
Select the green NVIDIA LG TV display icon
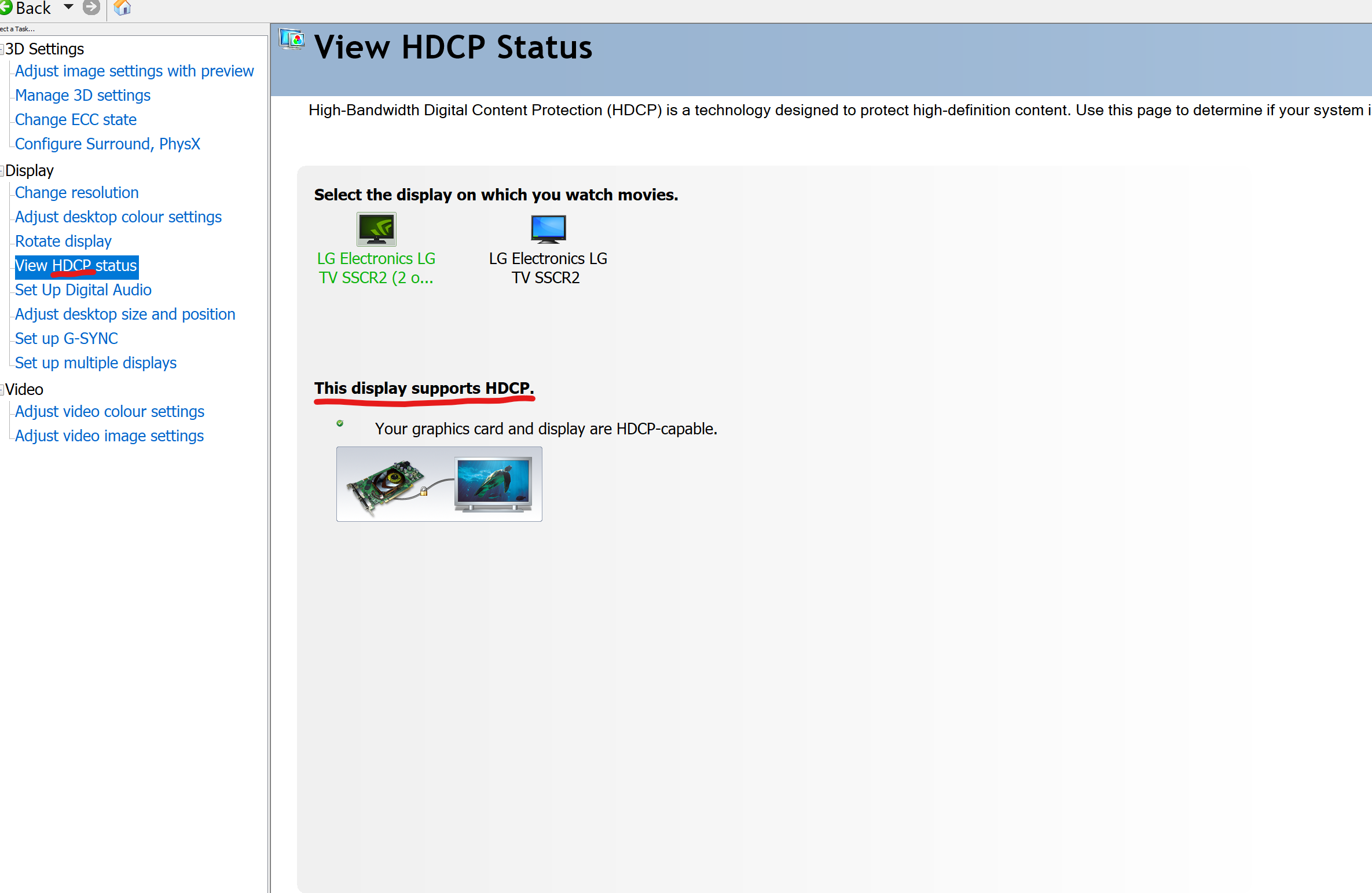coord(376,229)
